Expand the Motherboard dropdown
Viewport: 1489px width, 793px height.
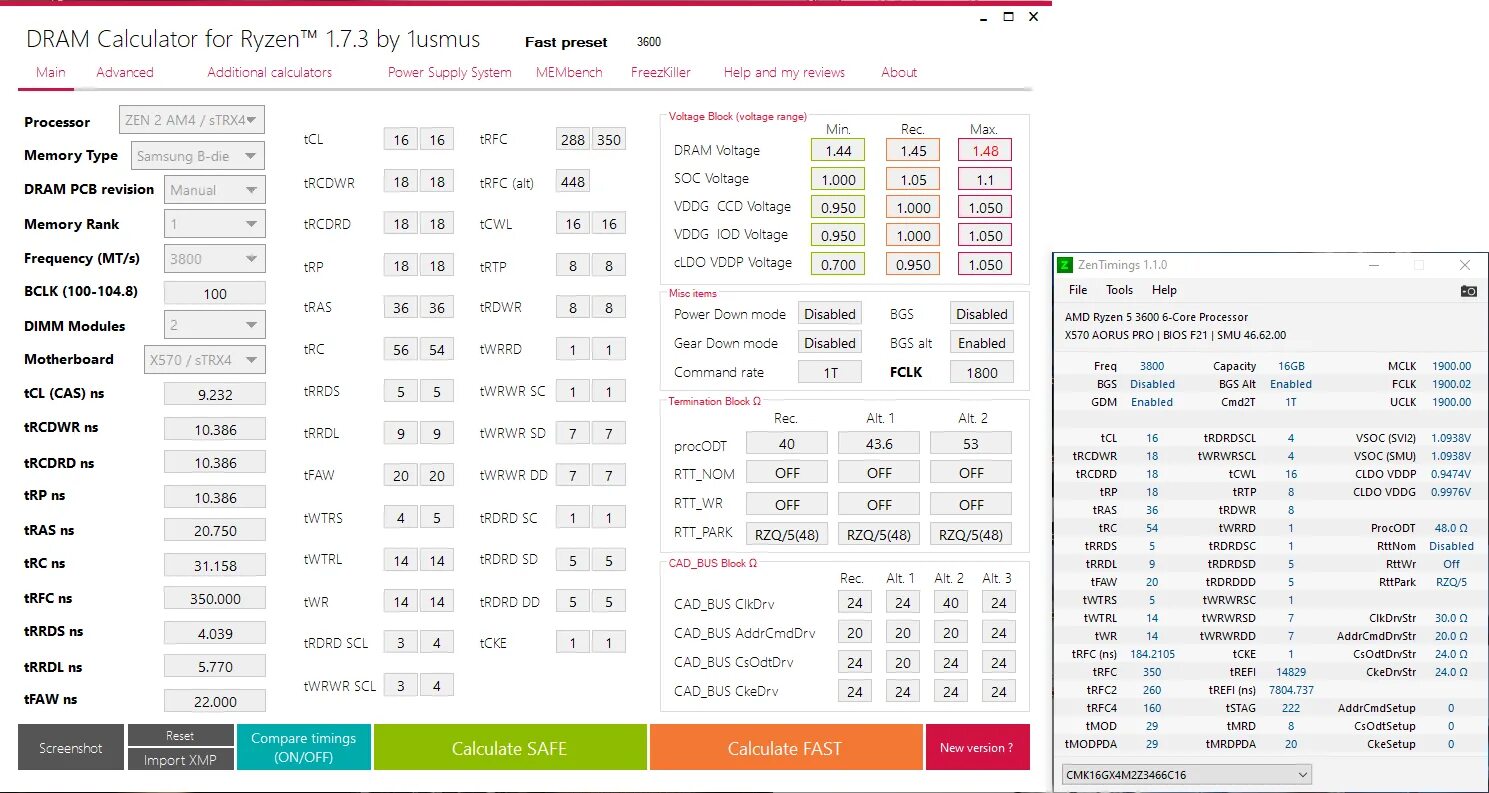click(204, 359)
